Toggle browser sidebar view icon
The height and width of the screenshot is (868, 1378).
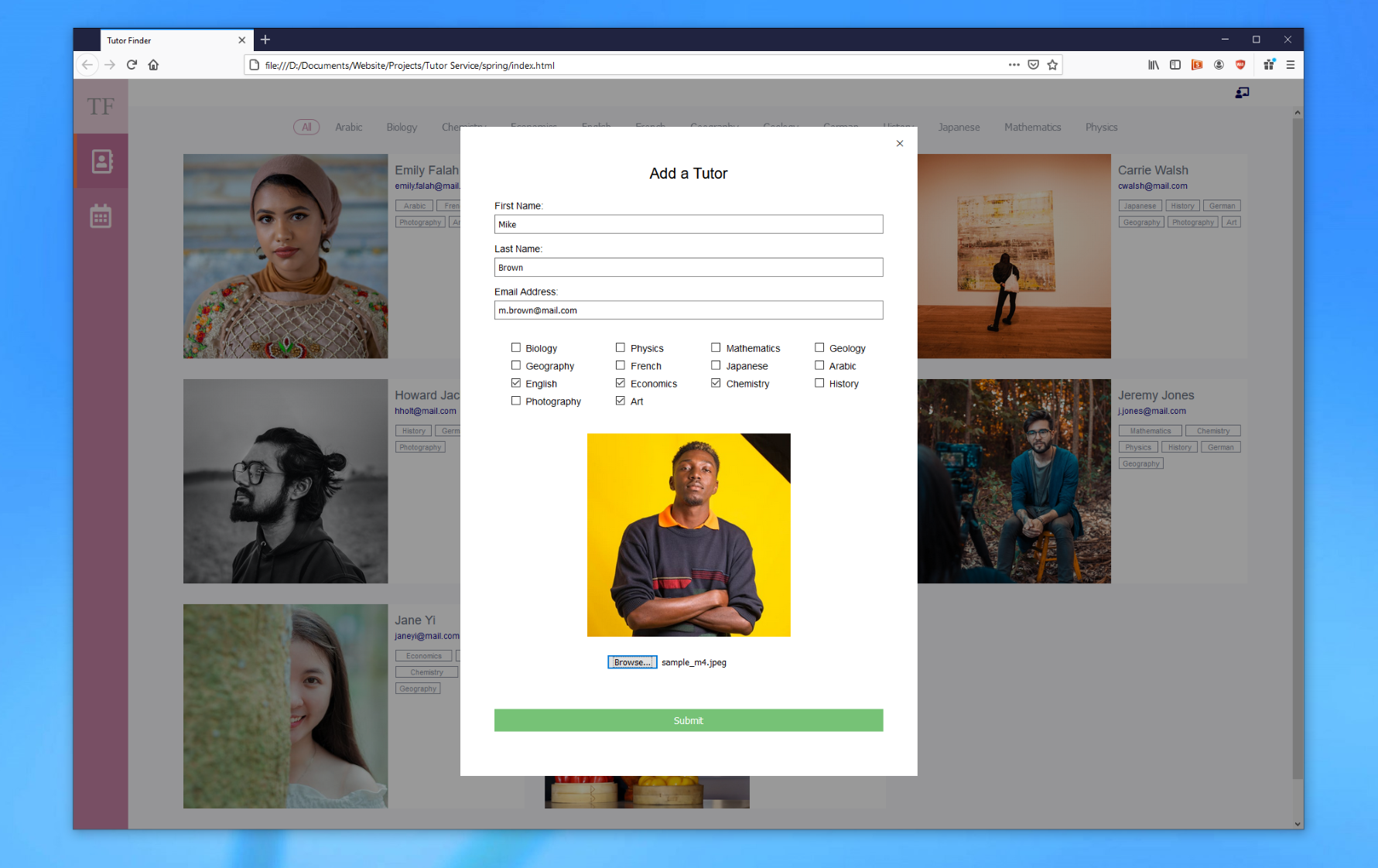click(x=1175, y=65)
